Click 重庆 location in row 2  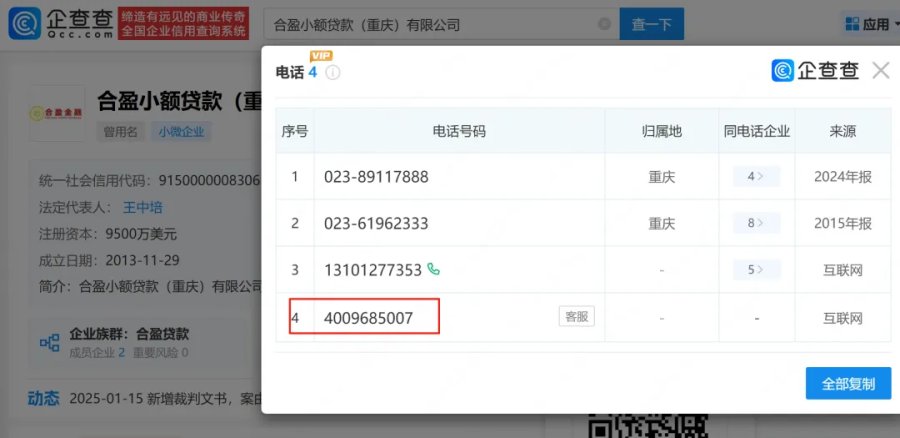click(x=661, y=223)
